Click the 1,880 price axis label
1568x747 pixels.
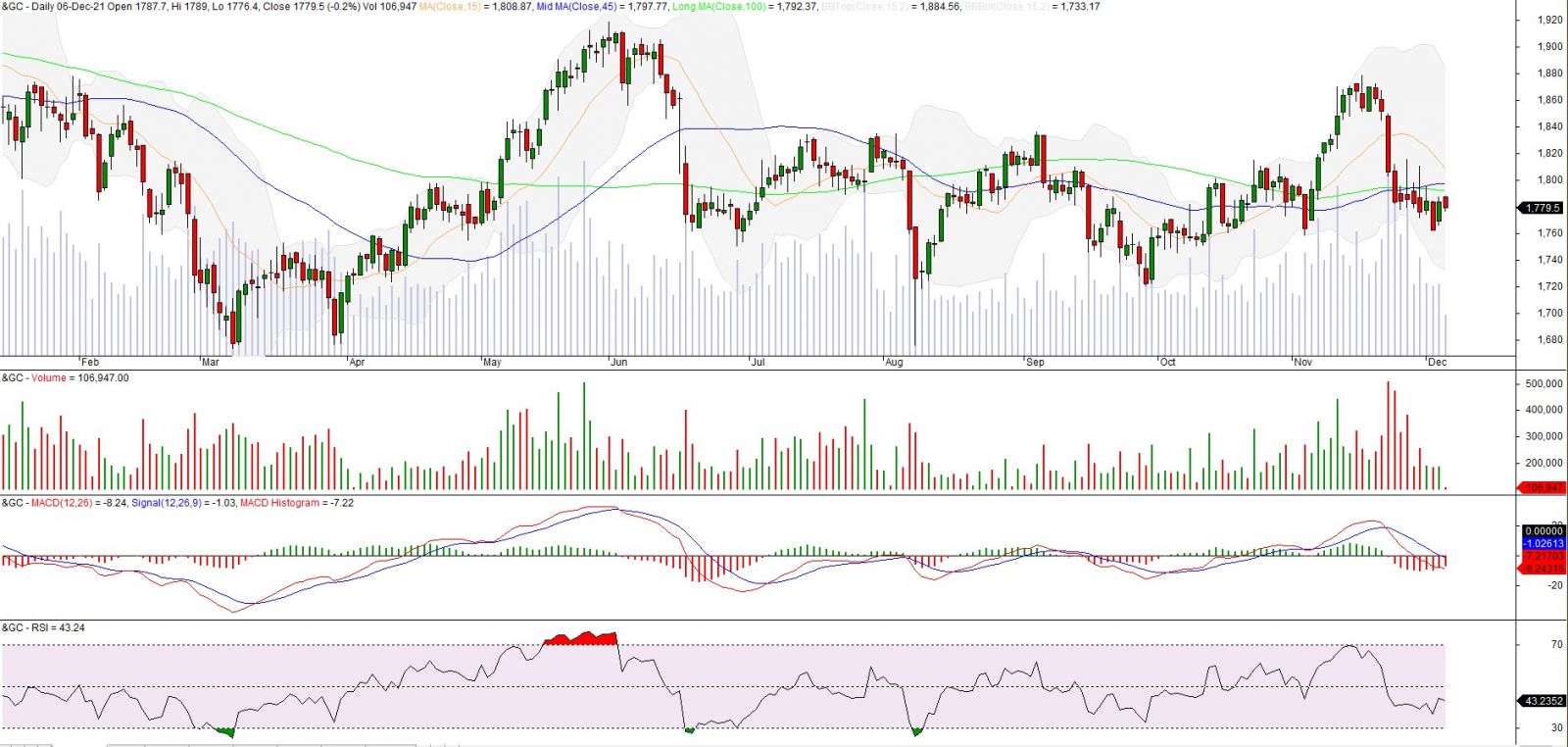tap(1549, 73)
